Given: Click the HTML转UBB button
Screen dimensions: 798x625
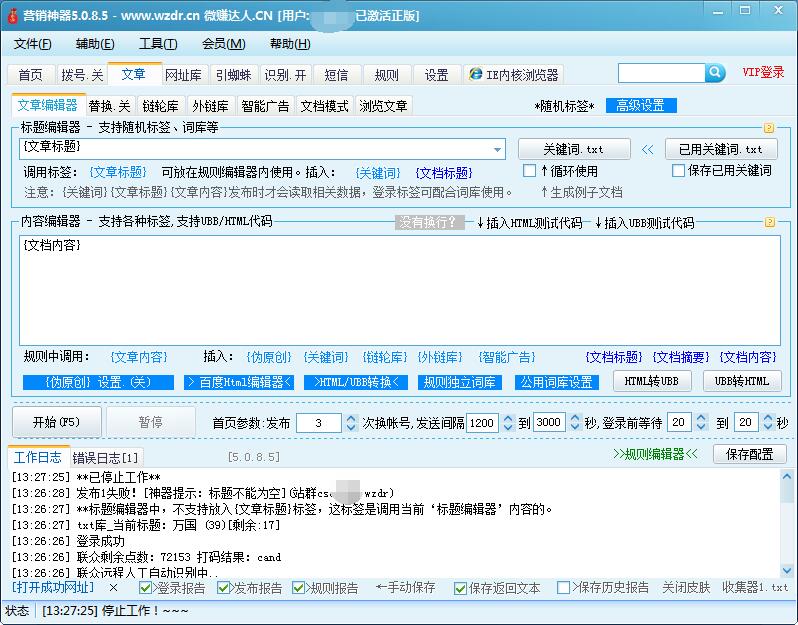Looking at the screenshot, I should pyautogui.click(x=652, y=381).
